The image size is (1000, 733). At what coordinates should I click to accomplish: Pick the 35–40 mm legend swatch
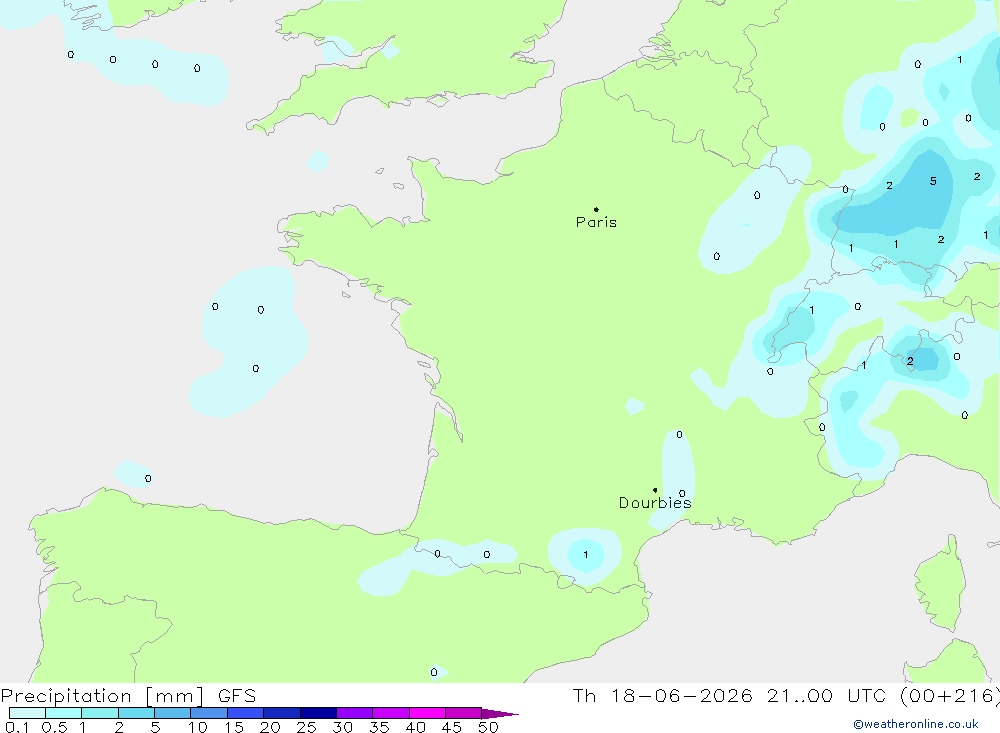click(x=390, y=713)
